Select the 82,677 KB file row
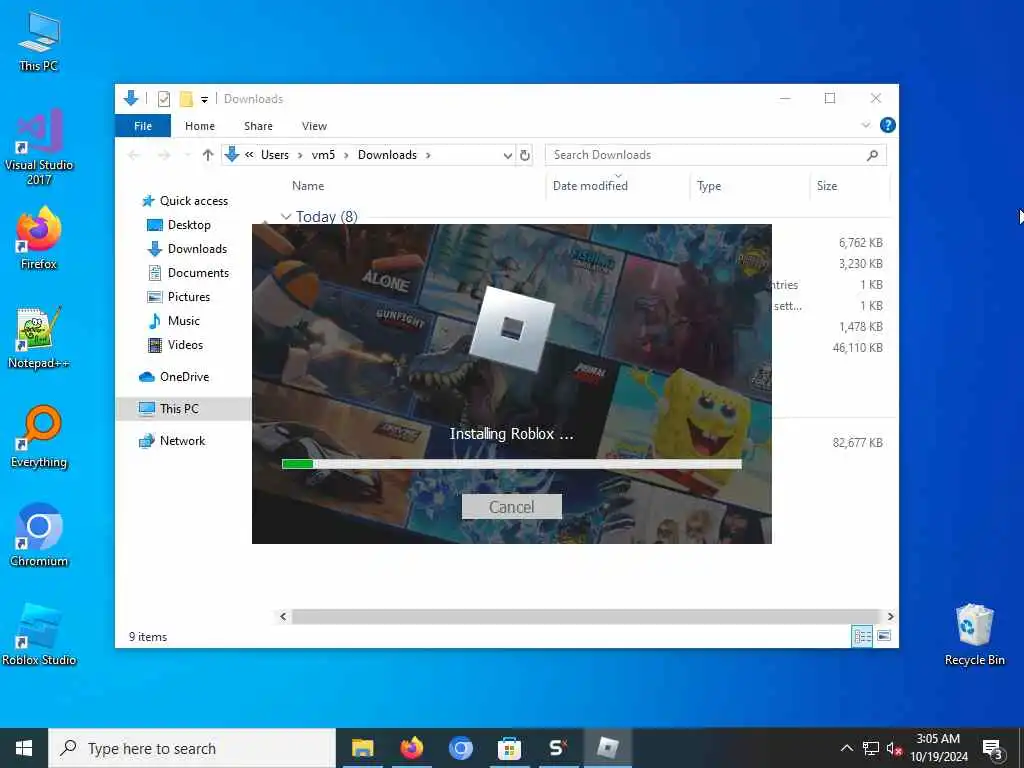Viewport: 1024px width, 768px height. click(857, 443)
